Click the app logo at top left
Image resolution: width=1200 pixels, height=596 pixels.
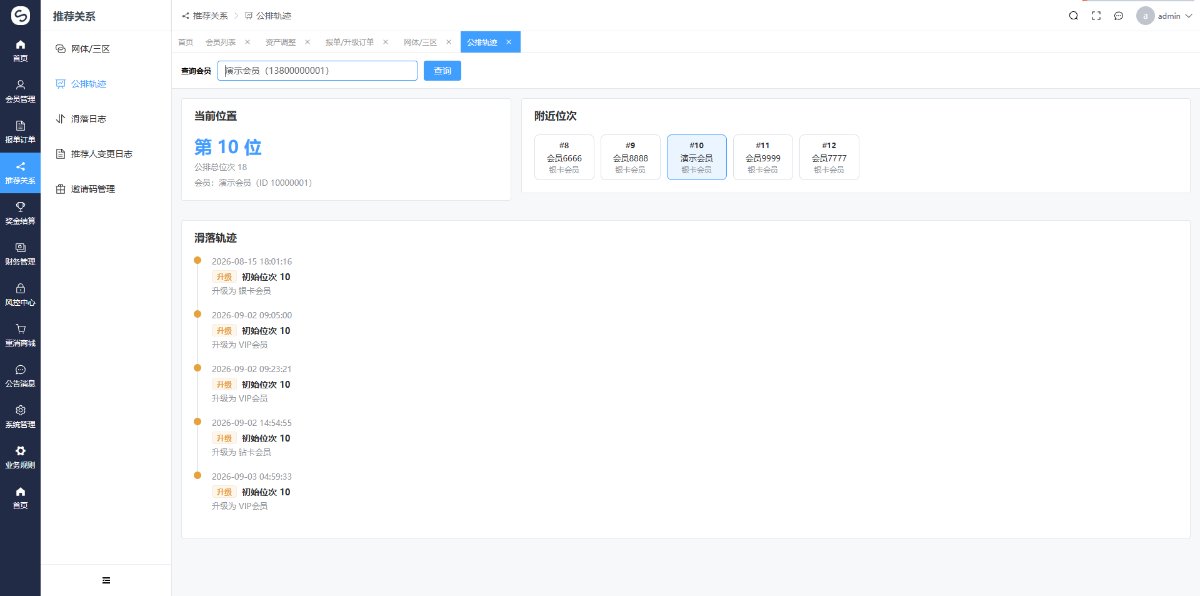click(20, 15)
